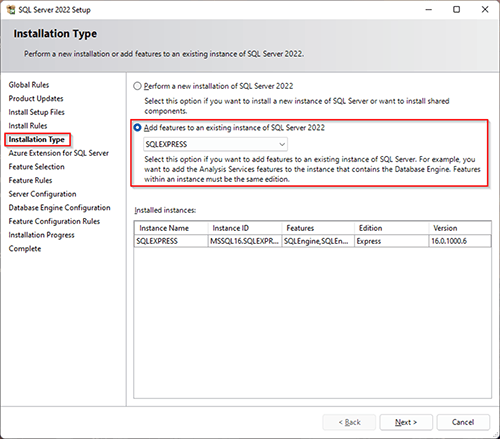This screenshot has height=439, width=500.
Task: Click the Installed instances label
Action: (165, 211)
